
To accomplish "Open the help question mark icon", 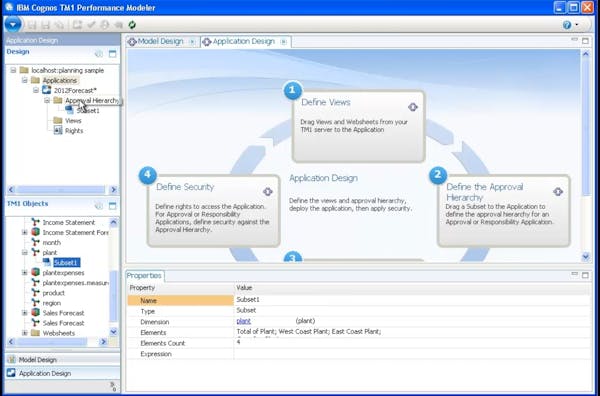I will pos(567,25).
